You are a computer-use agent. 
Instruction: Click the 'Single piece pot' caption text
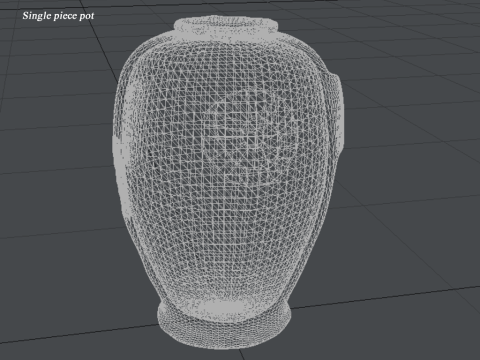click(58, 16)
